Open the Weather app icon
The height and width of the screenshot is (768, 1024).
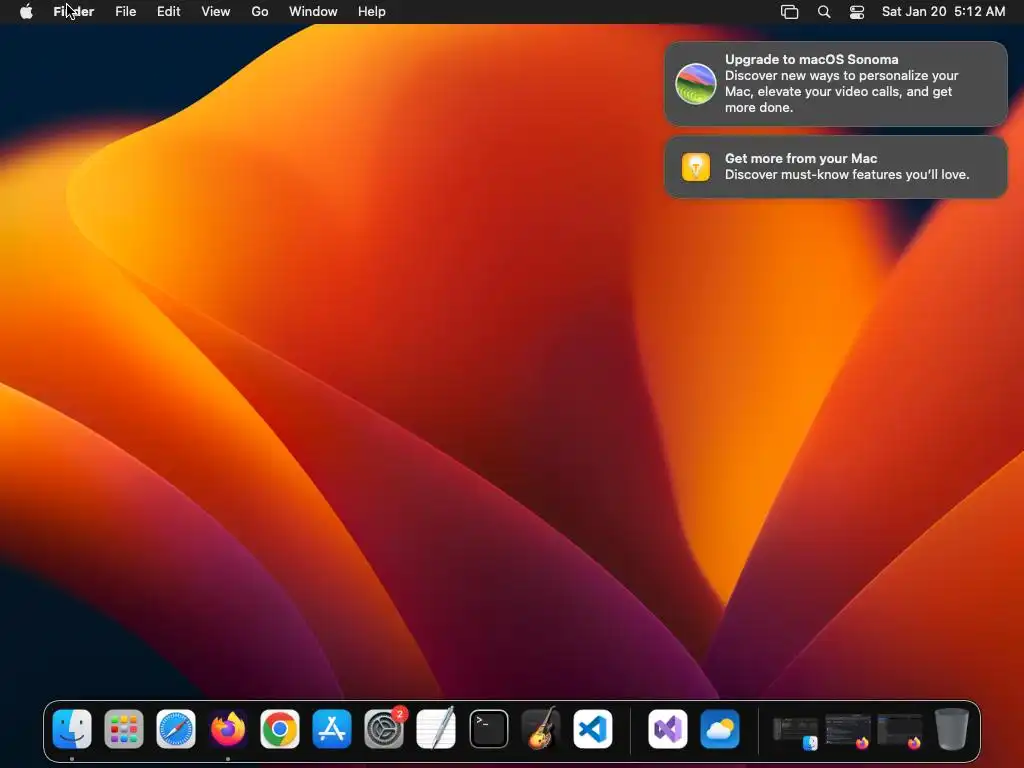[x=720, y=729]
